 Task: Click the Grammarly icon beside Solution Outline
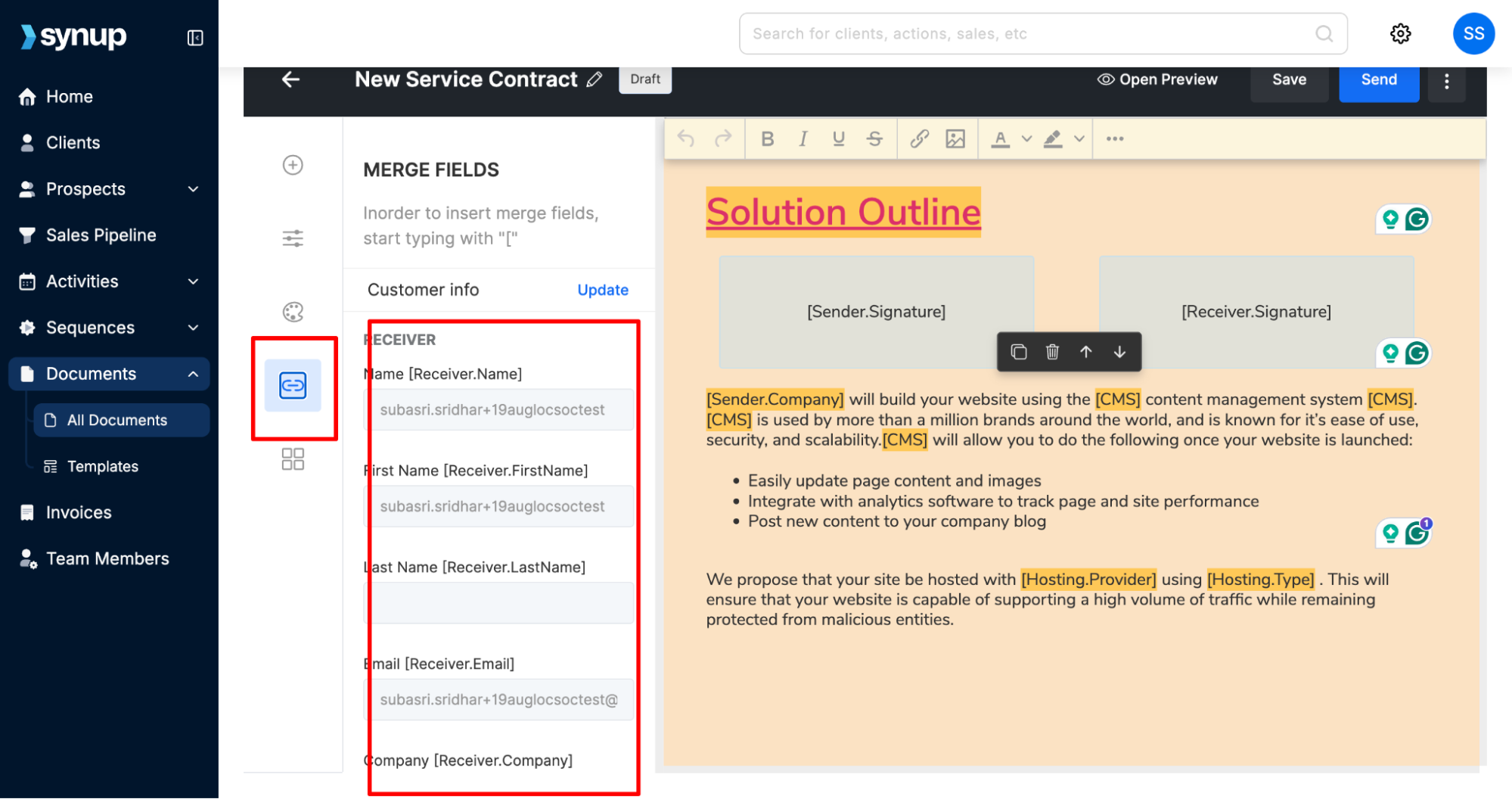pos(1417,219)
